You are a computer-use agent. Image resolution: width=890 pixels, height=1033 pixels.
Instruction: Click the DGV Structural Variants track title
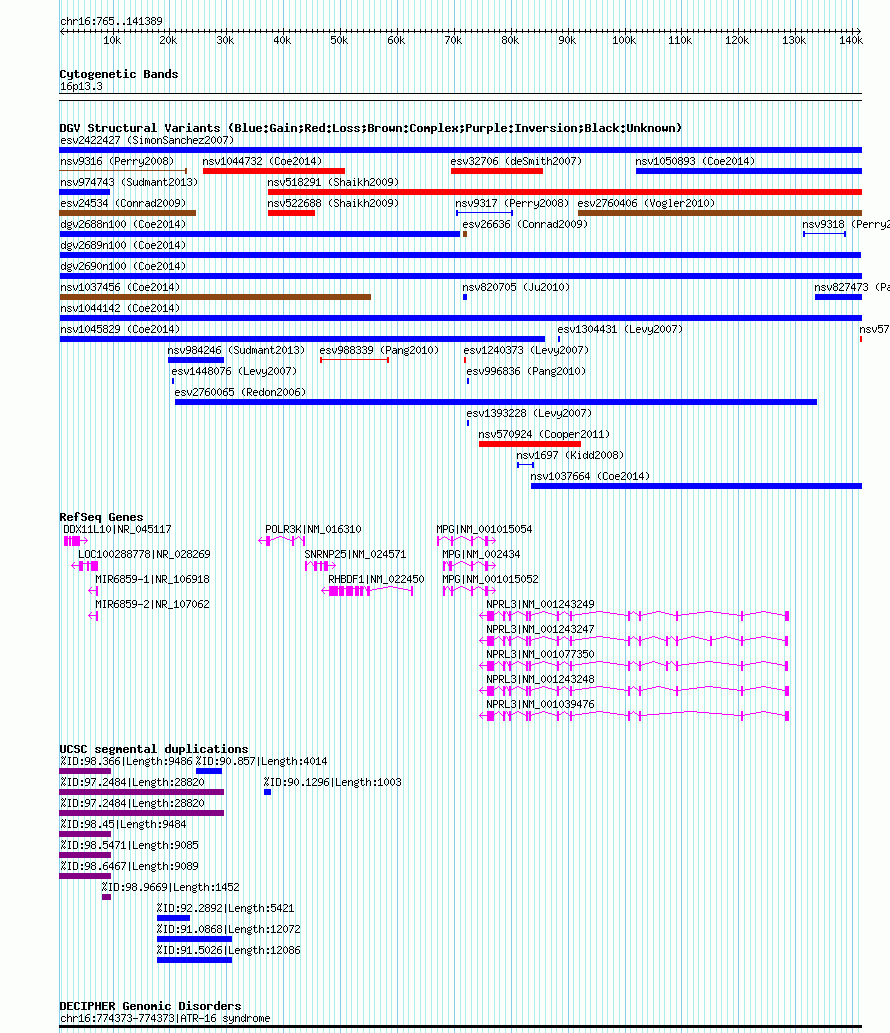(x=370, y=128)
